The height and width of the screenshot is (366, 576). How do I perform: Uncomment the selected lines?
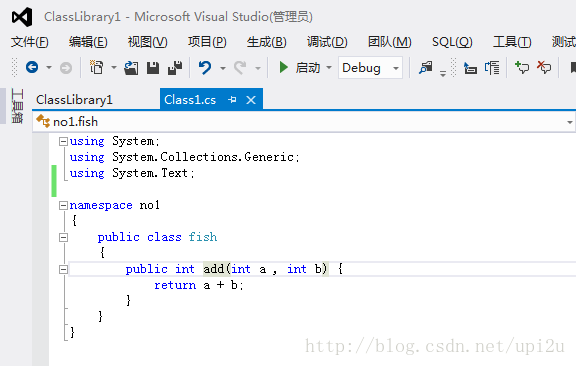click(544, 68)
